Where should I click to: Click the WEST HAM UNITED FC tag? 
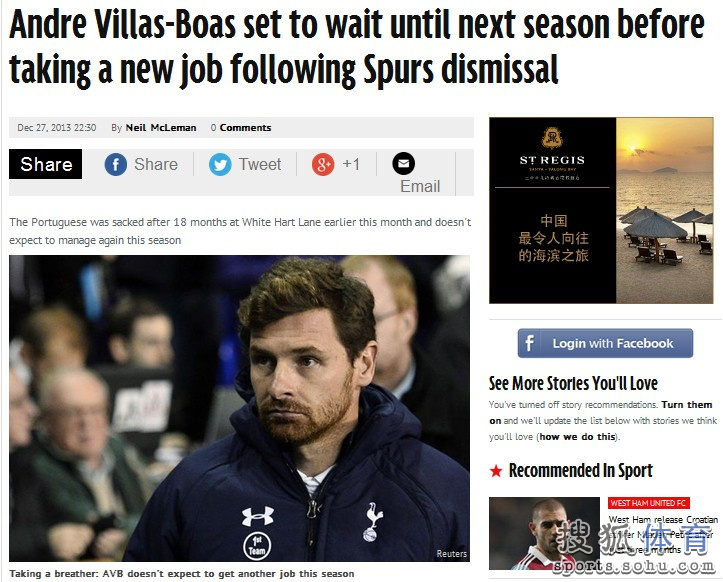coord(649,503)
